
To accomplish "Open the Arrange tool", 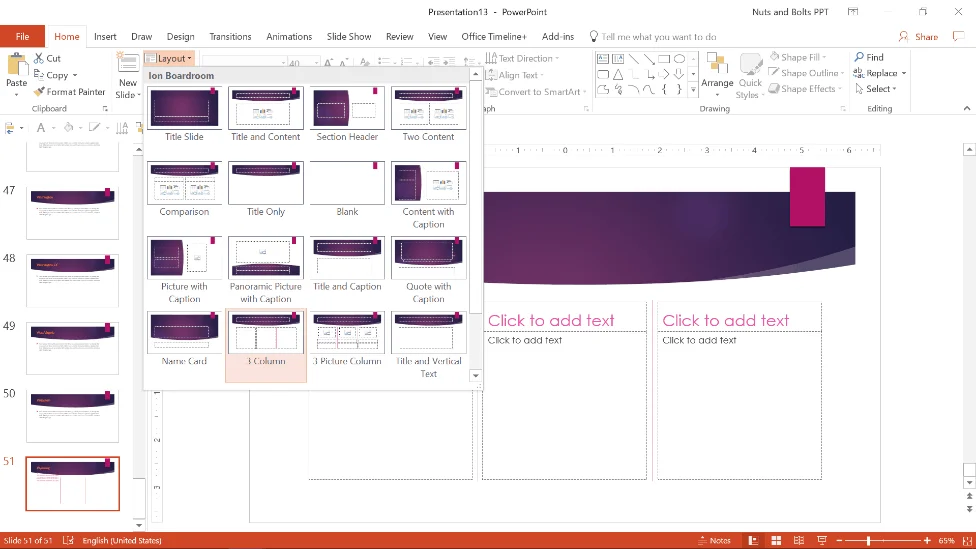I will point(717,73).
